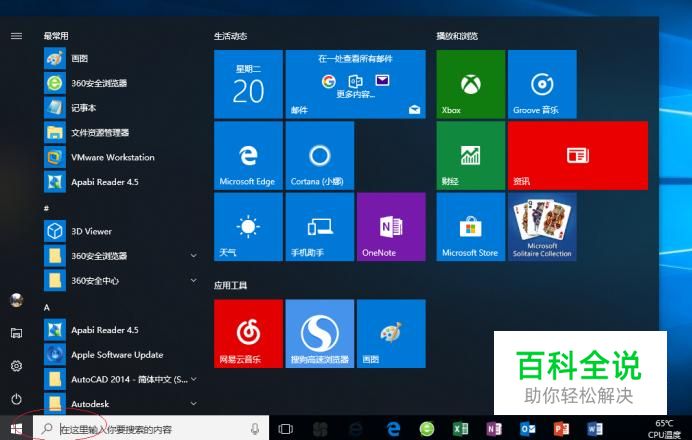Open Word from the taskbar

click(595, 429)
